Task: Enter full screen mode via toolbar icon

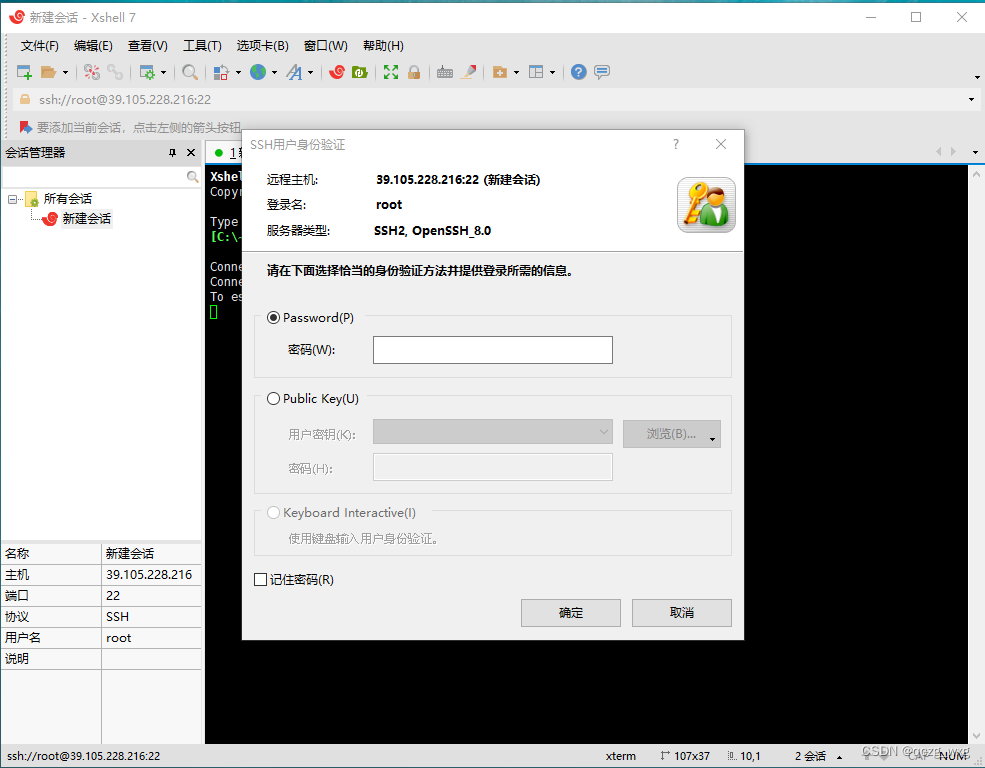Action: coord(390,72)
